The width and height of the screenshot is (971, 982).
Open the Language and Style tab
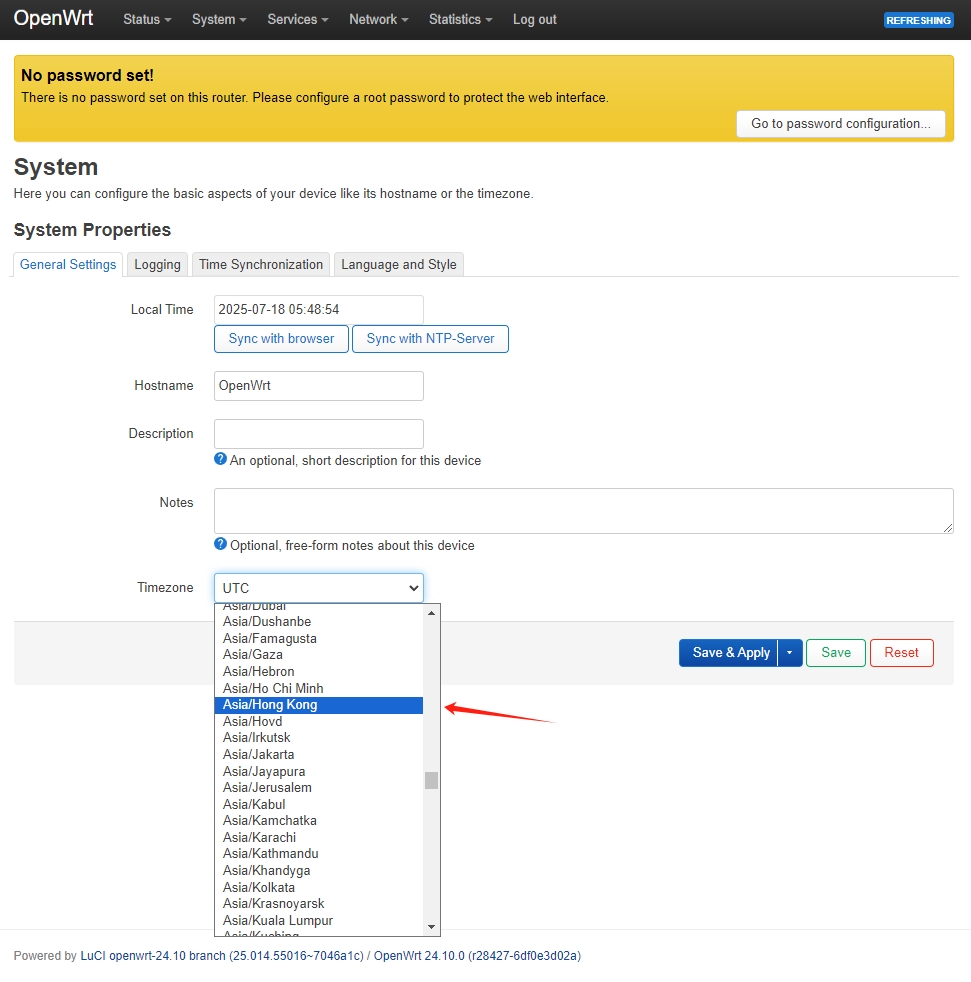398,264
